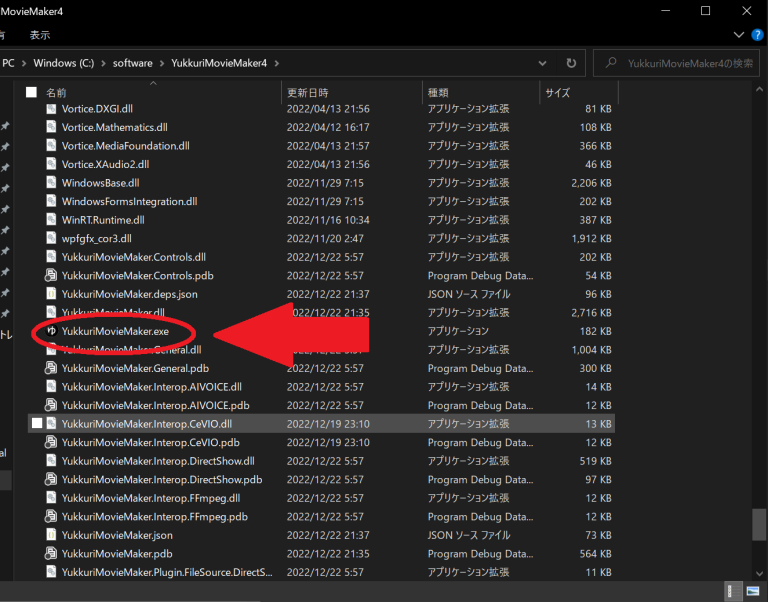Expand the chevron after YukkuriMovieMaker4 breadcrumb

277,63
